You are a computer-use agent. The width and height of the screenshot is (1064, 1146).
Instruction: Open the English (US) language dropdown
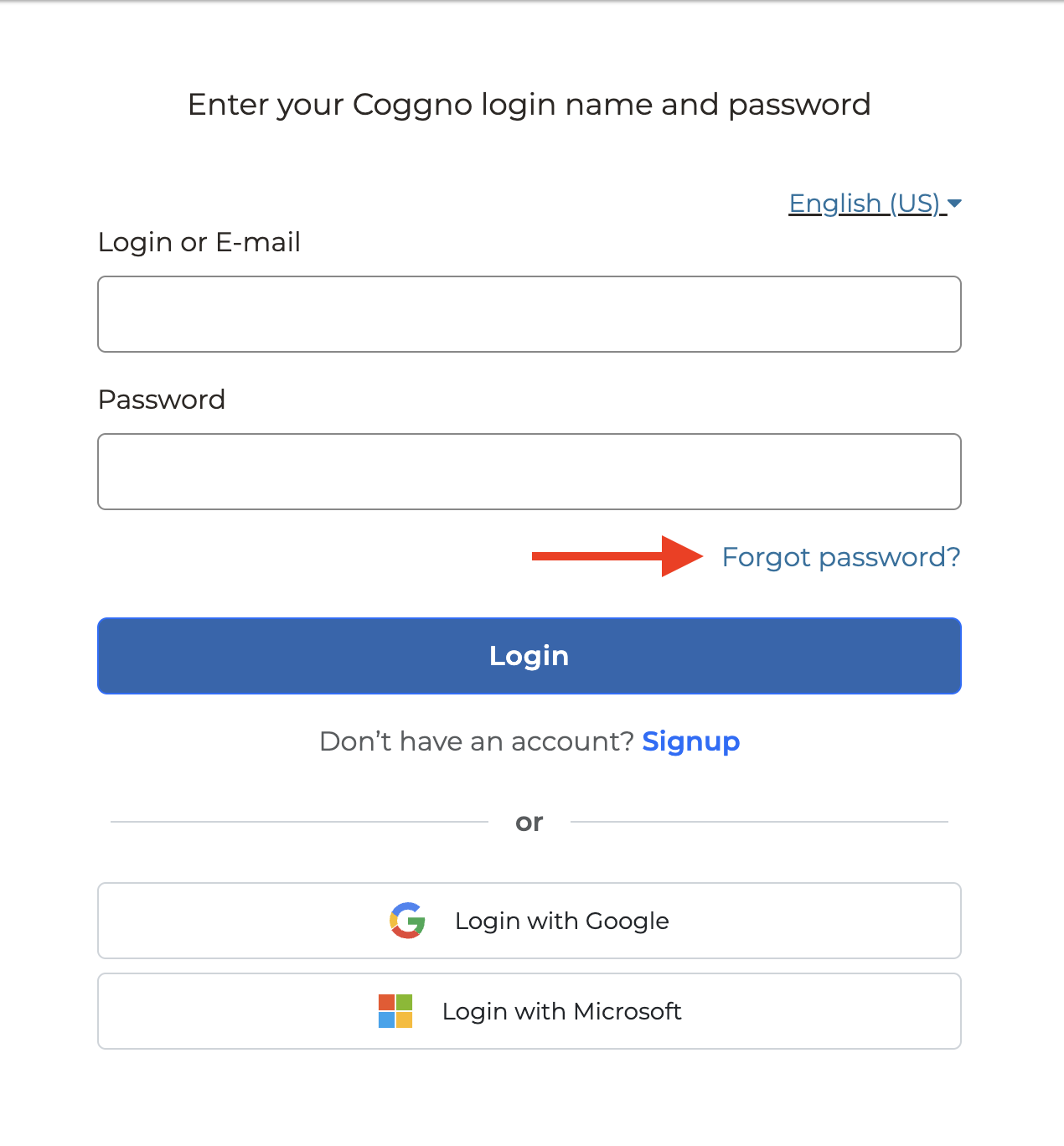click(x=866, y=204)
